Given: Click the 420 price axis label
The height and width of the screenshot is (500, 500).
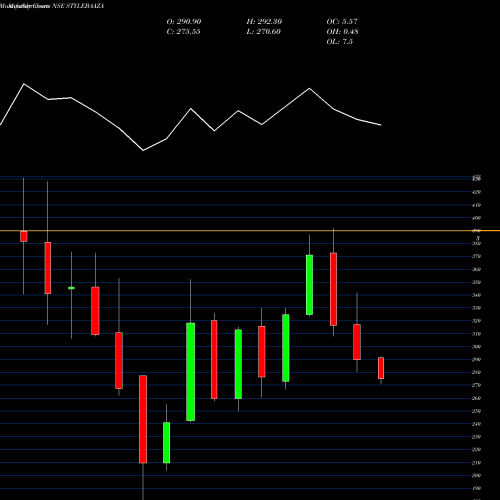Looking at the screenshot, I should [x=477, y=192].
